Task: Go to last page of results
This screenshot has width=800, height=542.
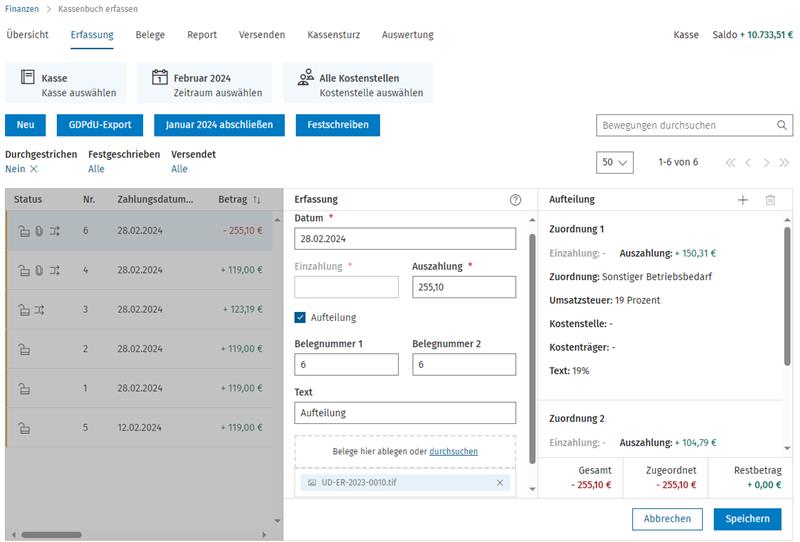Action: [x=784, y=163]
